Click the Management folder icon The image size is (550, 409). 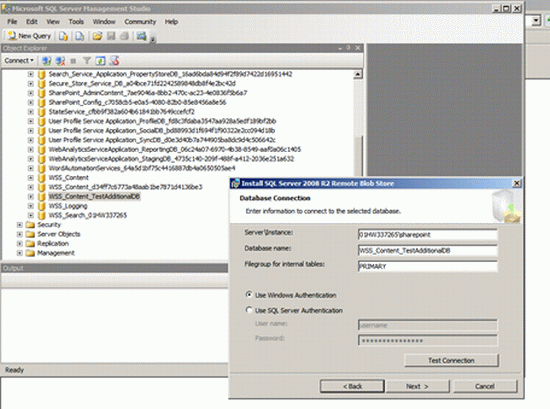pyautogui.click(x=30, y=253)
